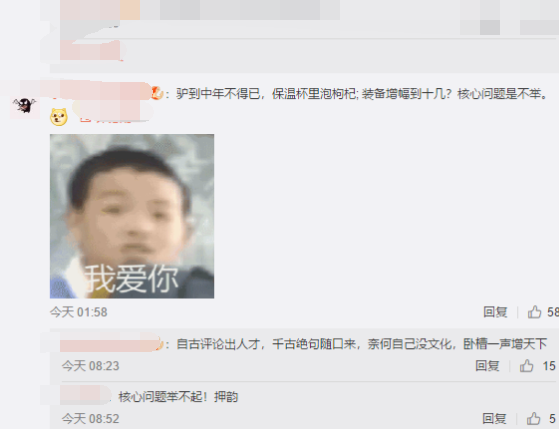Click the doge emoji under the comment

pos(59,117)
